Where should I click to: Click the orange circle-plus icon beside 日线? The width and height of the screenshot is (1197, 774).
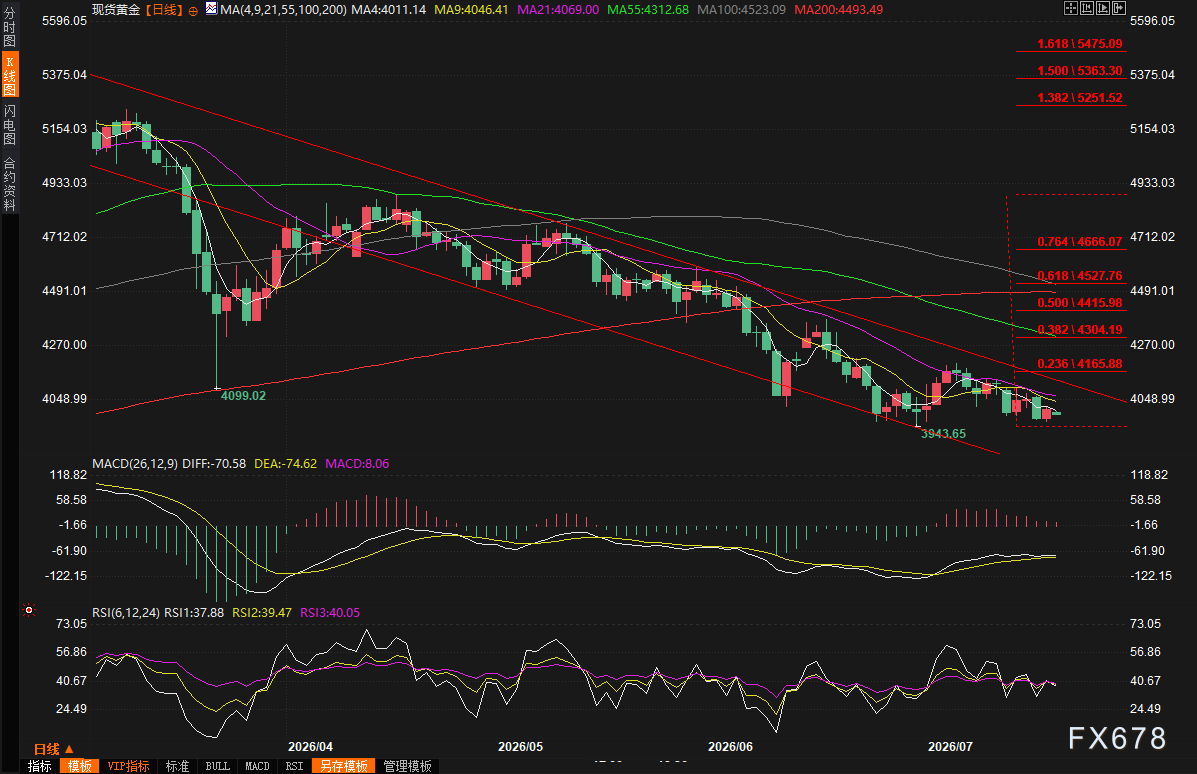pos(193,11)
